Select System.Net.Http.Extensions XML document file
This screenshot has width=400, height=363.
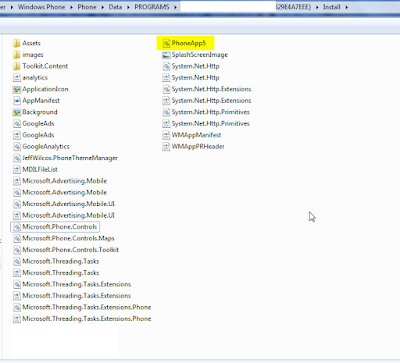tap(207, 101)
